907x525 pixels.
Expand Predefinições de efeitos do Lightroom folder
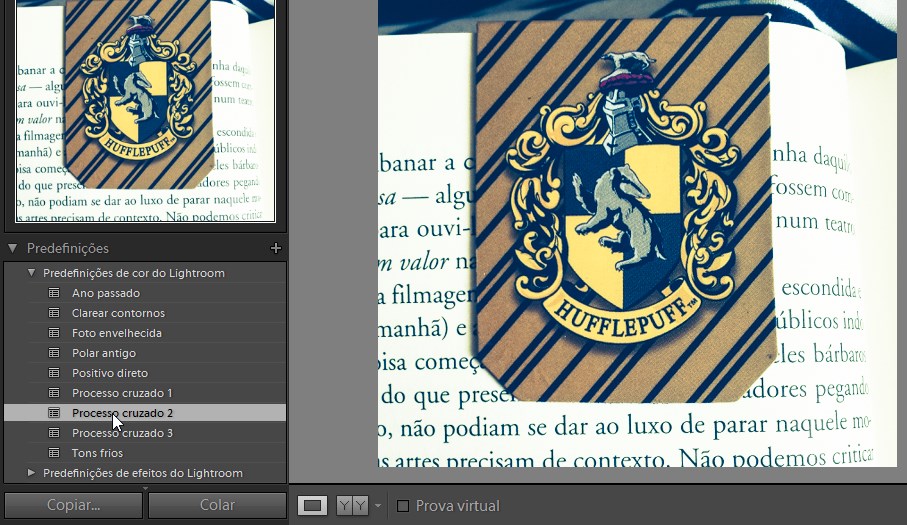coord(31,472)
